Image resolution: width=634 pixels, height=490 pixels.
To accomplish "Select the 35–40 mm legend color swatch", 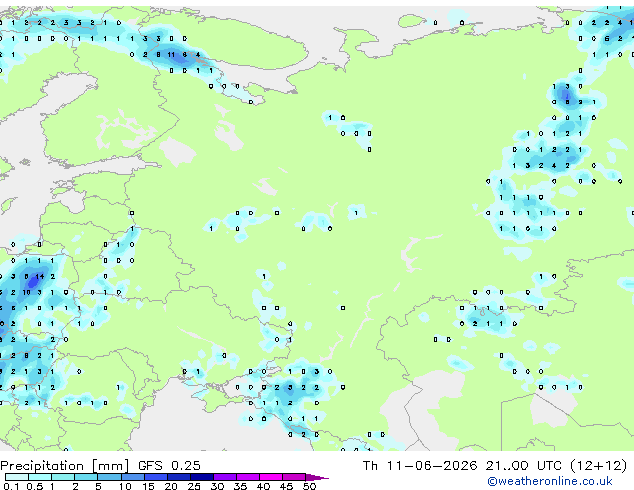I will [x=248, y=477].
